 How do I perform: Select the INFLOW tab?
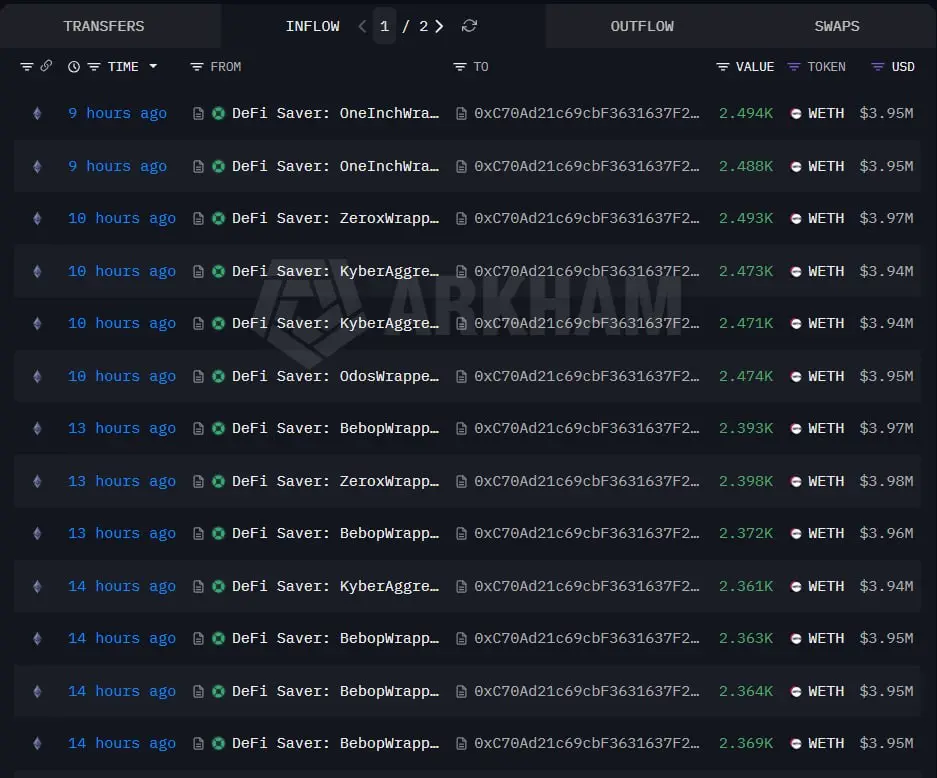click(x=312, y=26)
